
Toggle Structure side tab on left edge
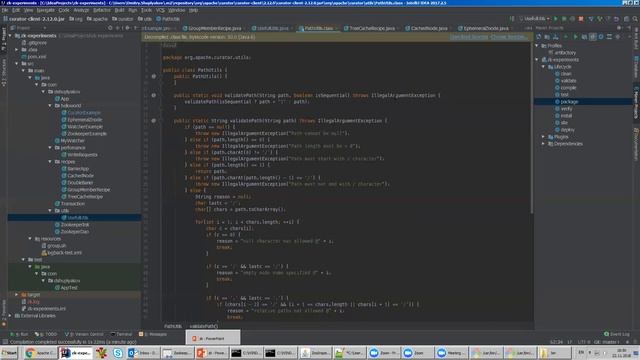(x=4, y=73)
